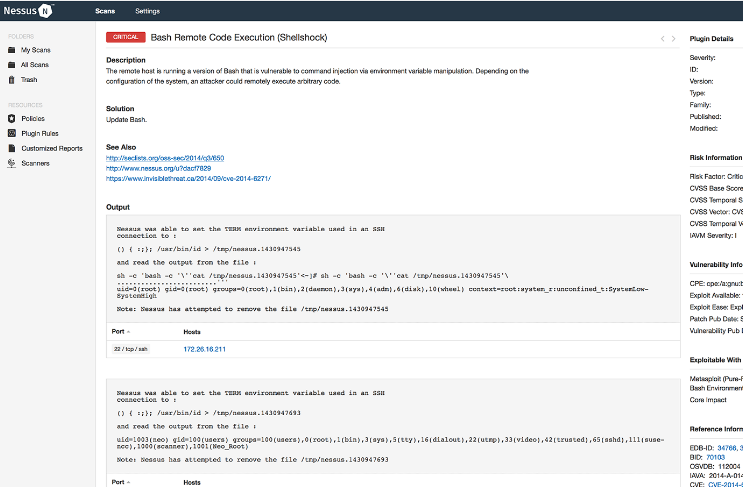743x487 pixels.
Task: Open My Scans folder
Action: click(x=36, y=50)
